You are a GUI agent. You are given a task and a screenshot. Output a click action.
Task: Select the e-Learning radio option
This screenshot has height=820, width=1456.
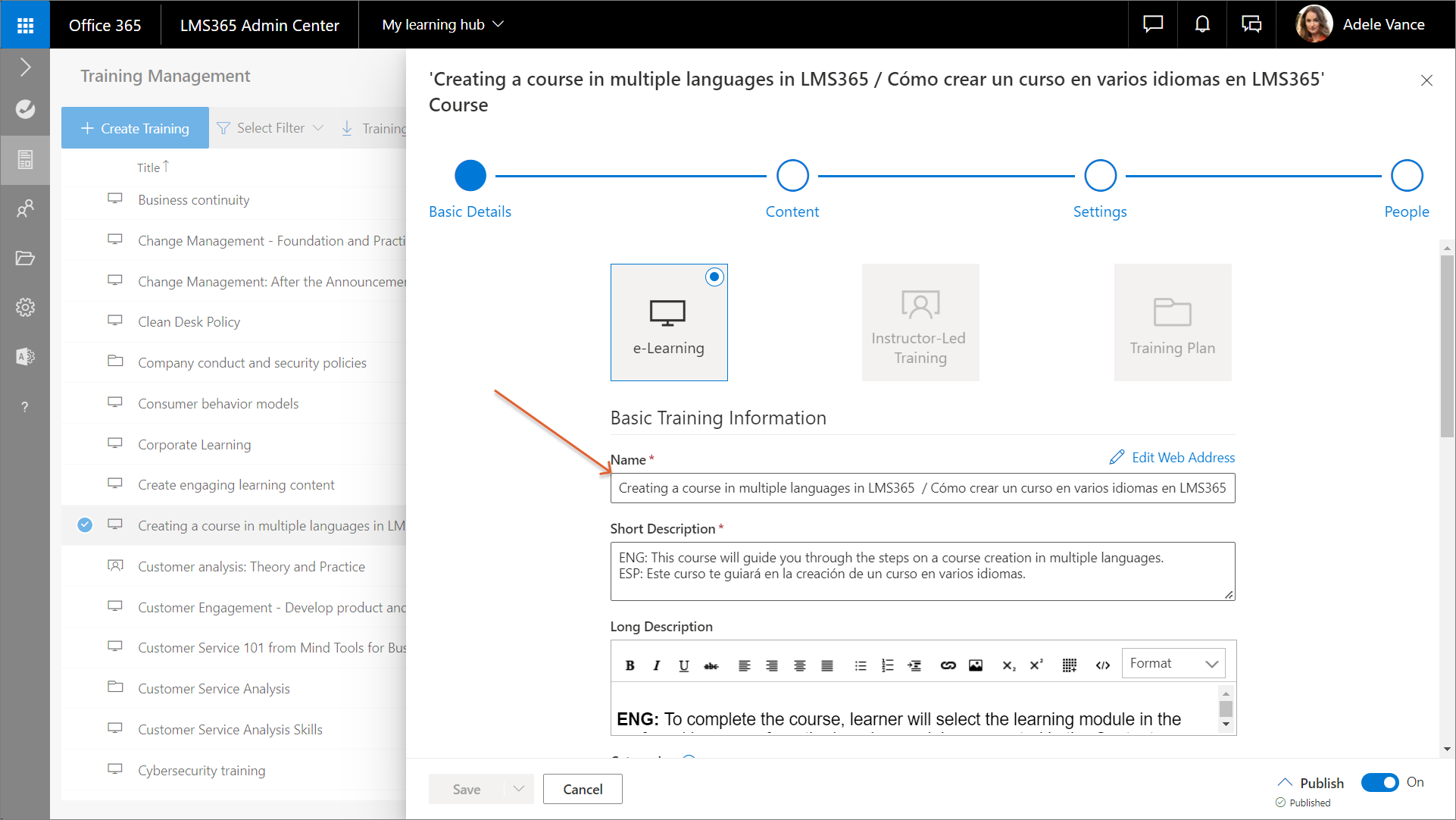714,277
